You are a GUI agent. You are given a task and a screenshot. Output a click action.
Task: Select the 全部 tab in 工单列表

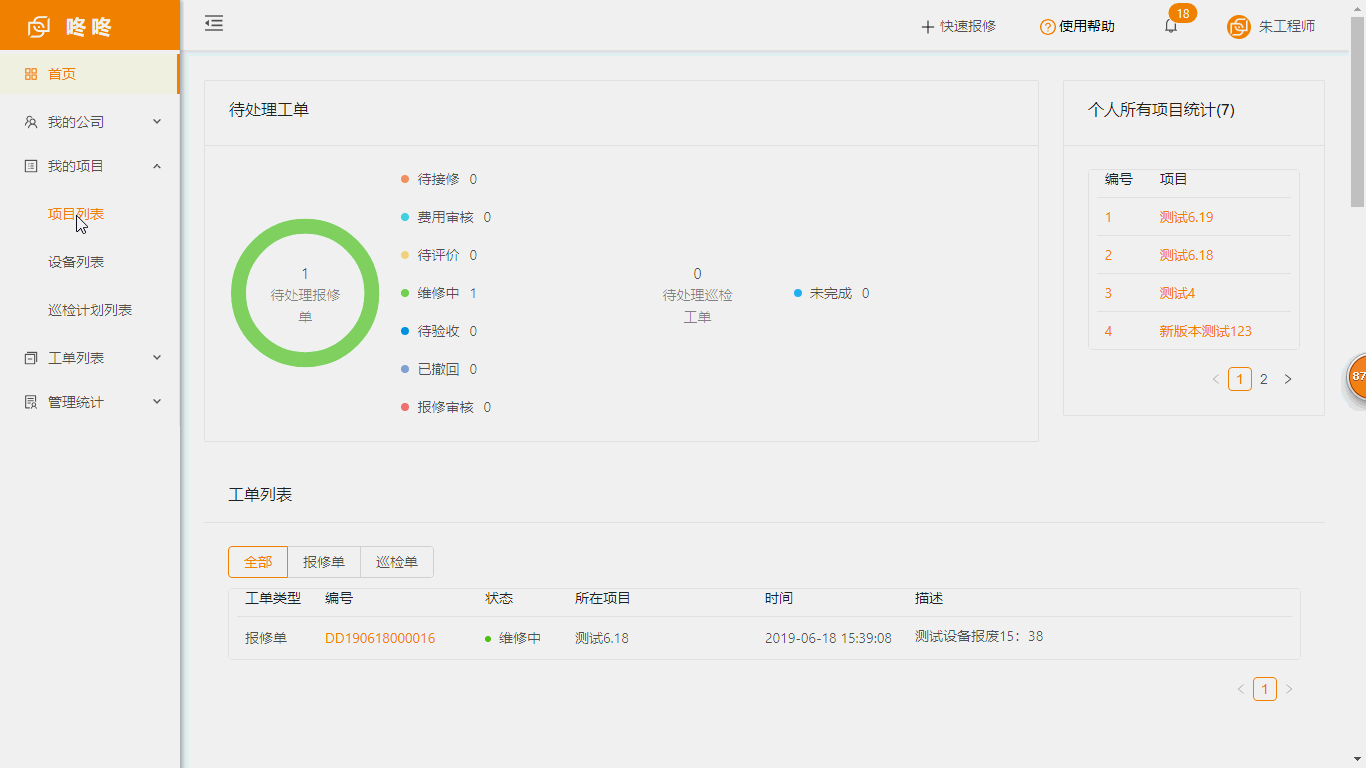pyautogui.click(x=258, y=562)
